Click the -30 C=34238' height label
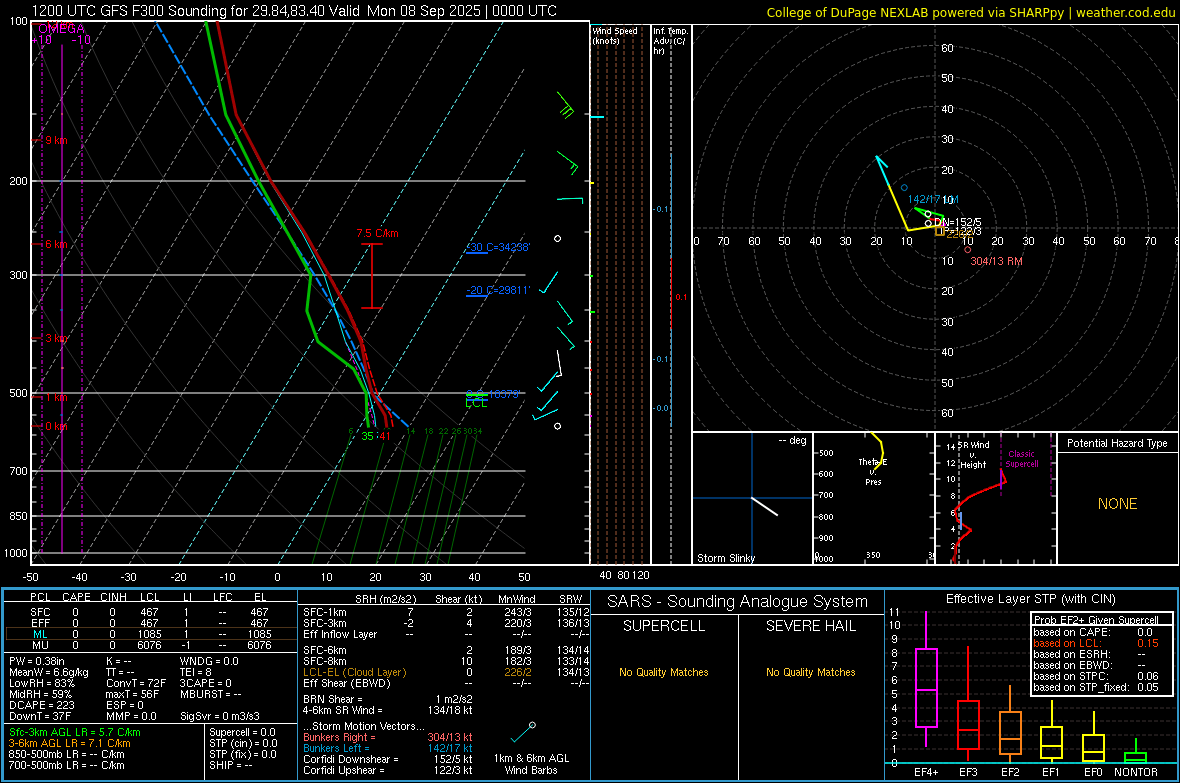The height and width of the screenshot is (783, 1180). coord(498,247)
